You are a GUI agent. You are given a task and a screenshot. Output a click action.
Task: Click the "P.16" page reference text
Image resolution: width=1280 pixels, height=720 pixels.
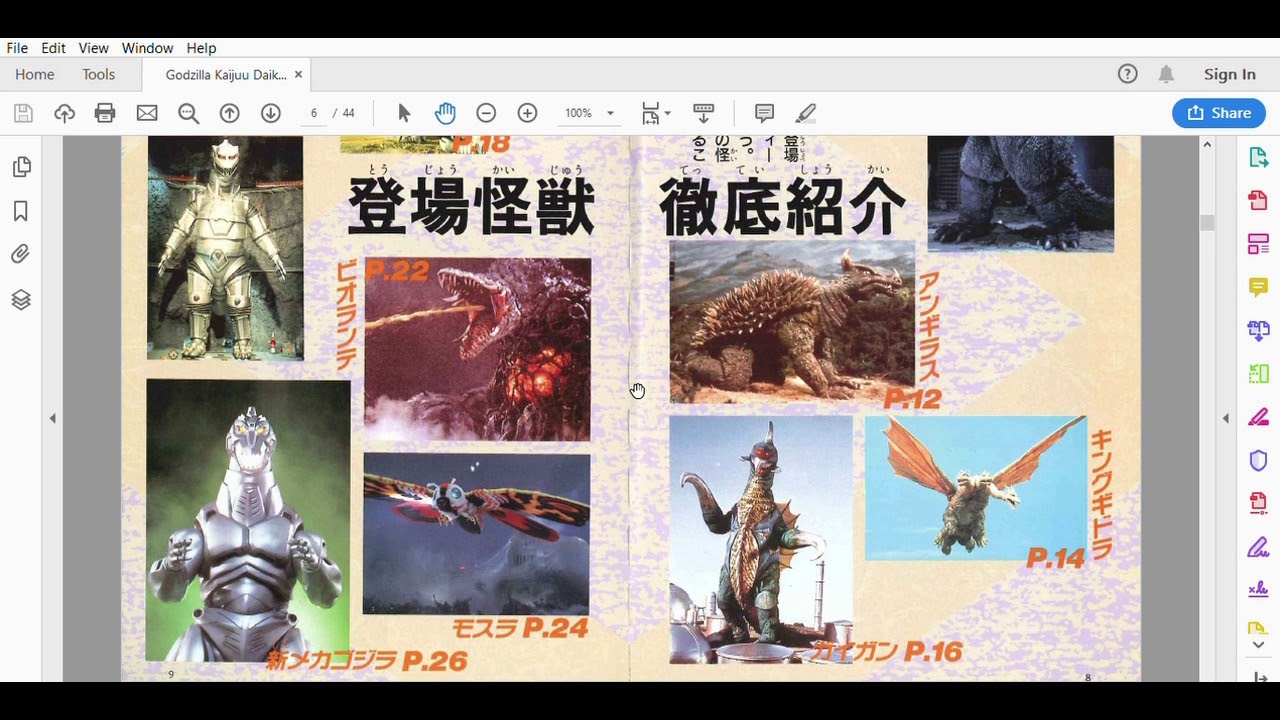pos(933,652)
